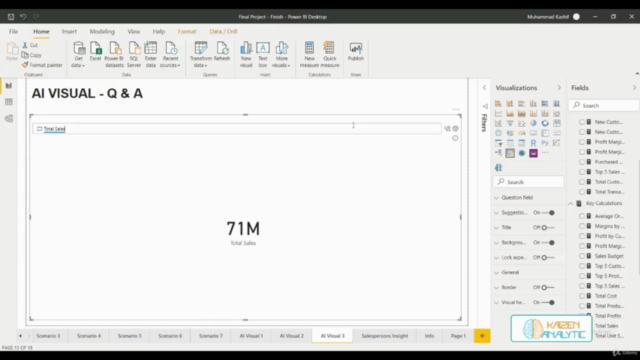Pick the Pie chart visual
The height and width of the screenshot is (360, 640).
coord(533,123)
